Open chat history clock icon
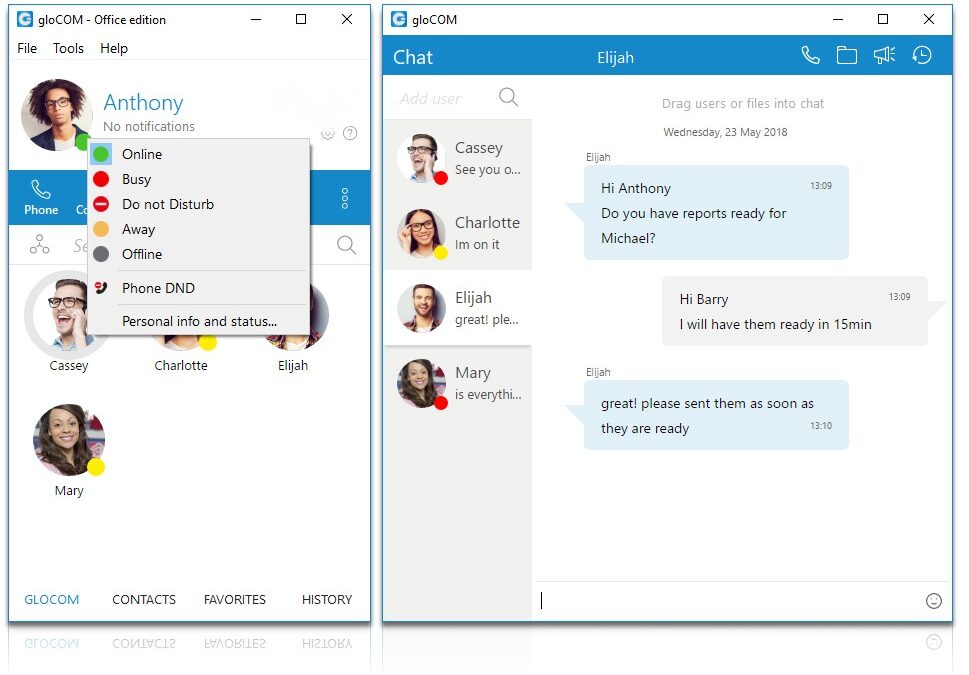 click(x=922, y=56)
